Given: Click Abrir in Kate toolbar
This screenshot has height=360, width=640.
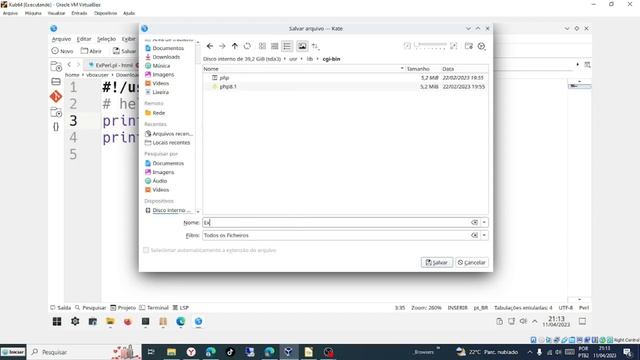Looking at the screenshot, I should [x=91, y=51].
